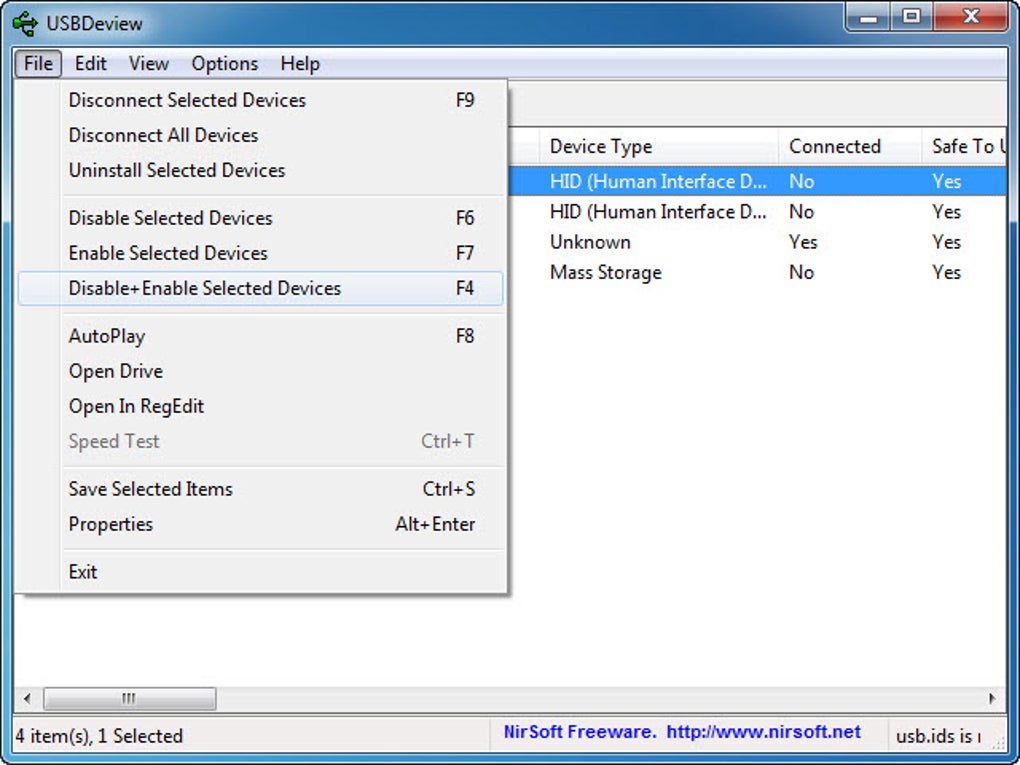Open the View menu
Image resolution: width=1020 pixels, height=765 pixels.
point(148,63)
